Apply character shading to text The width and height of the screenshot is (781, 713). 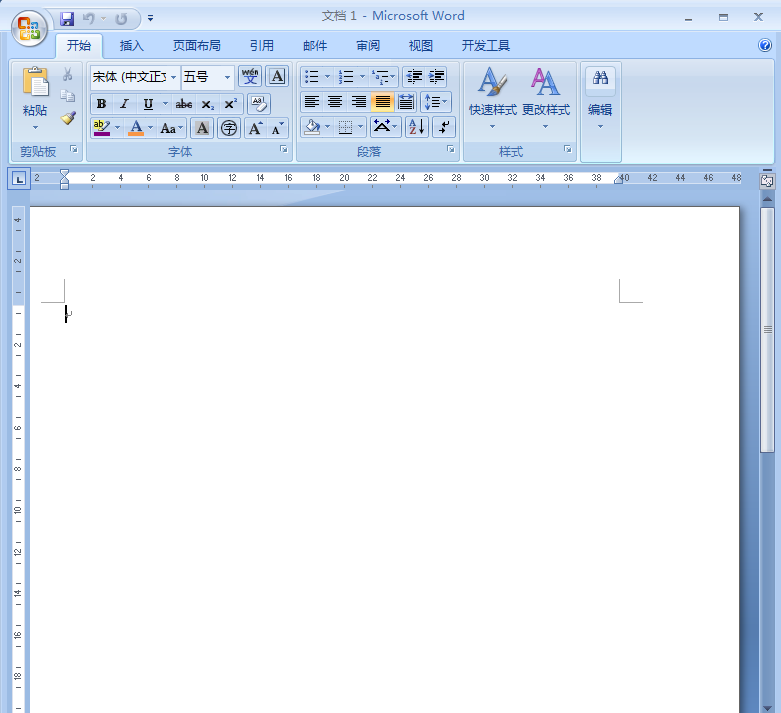(202, 129)
